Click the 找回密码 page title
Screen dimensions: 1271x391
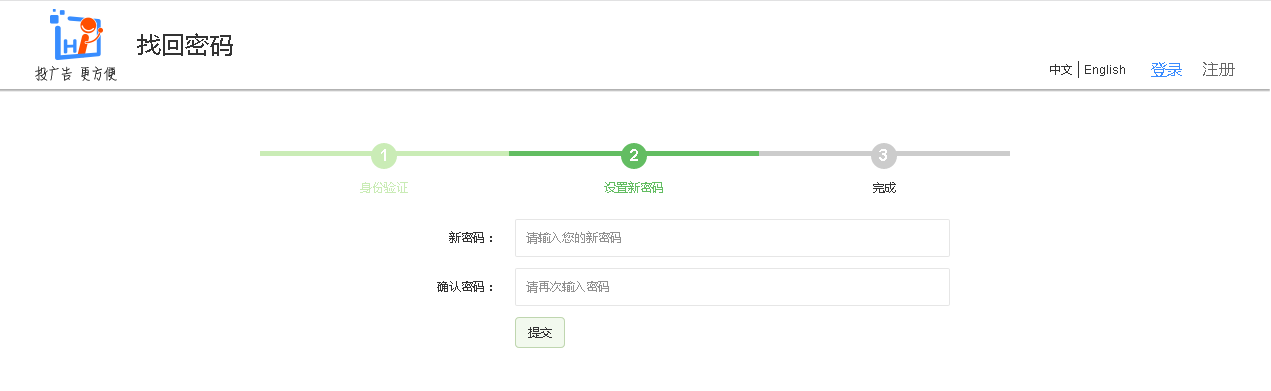pos(185,45)
